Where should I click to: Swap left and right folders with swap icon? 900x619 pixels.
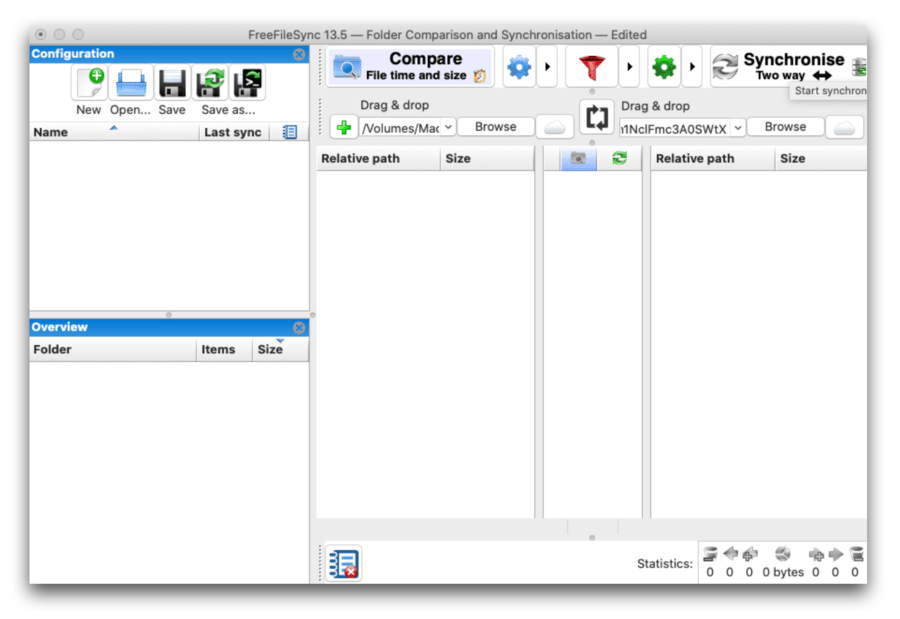click(596, 117)
